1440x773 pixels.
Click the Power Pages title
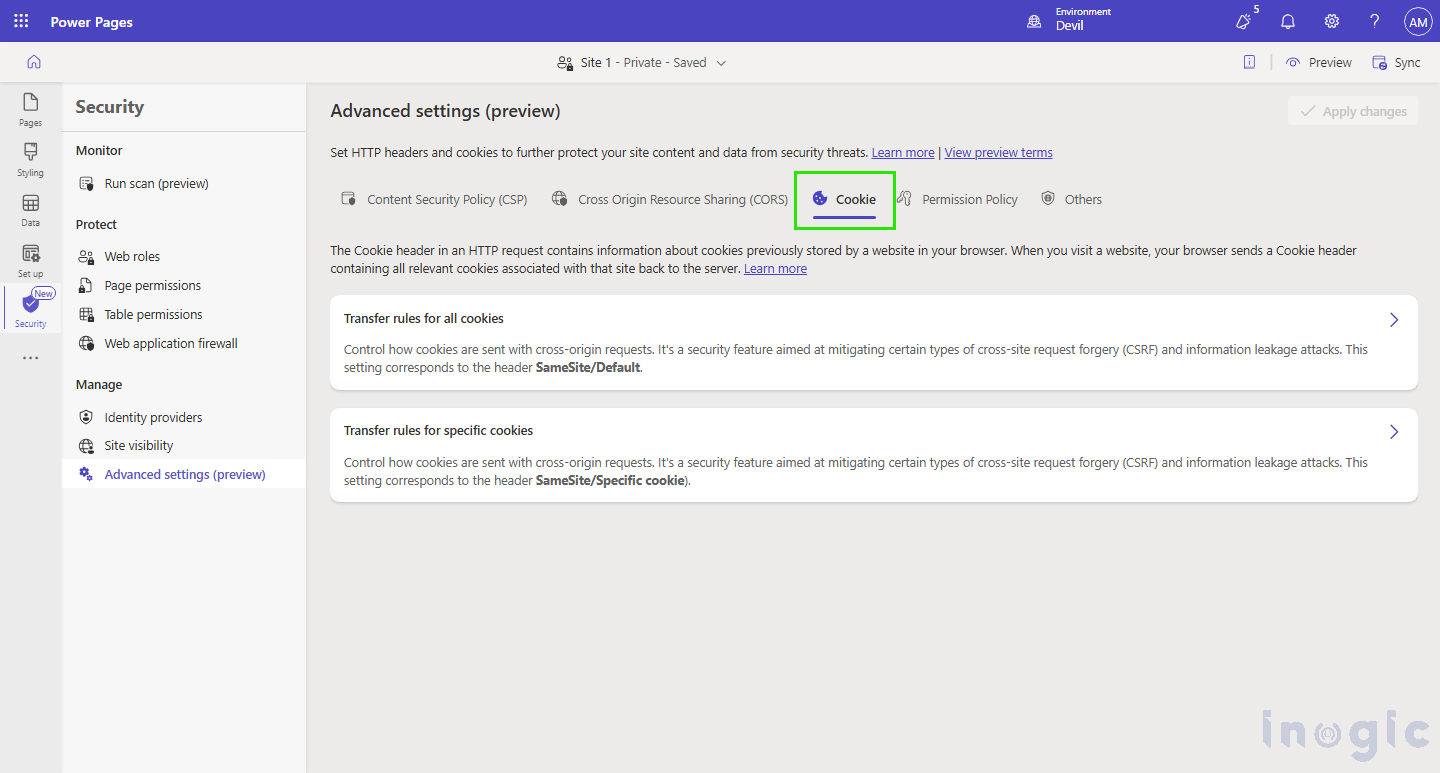click(x=92, y=22)
